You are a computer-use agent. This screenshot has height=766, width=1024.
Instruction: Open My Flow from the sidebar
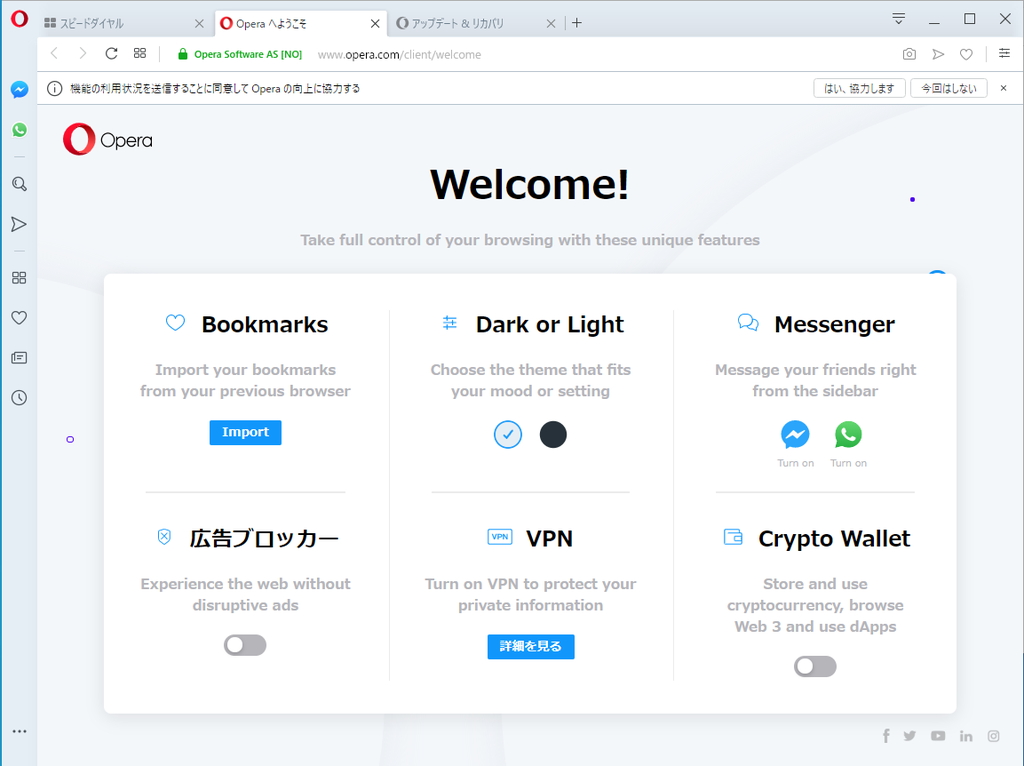18,224
